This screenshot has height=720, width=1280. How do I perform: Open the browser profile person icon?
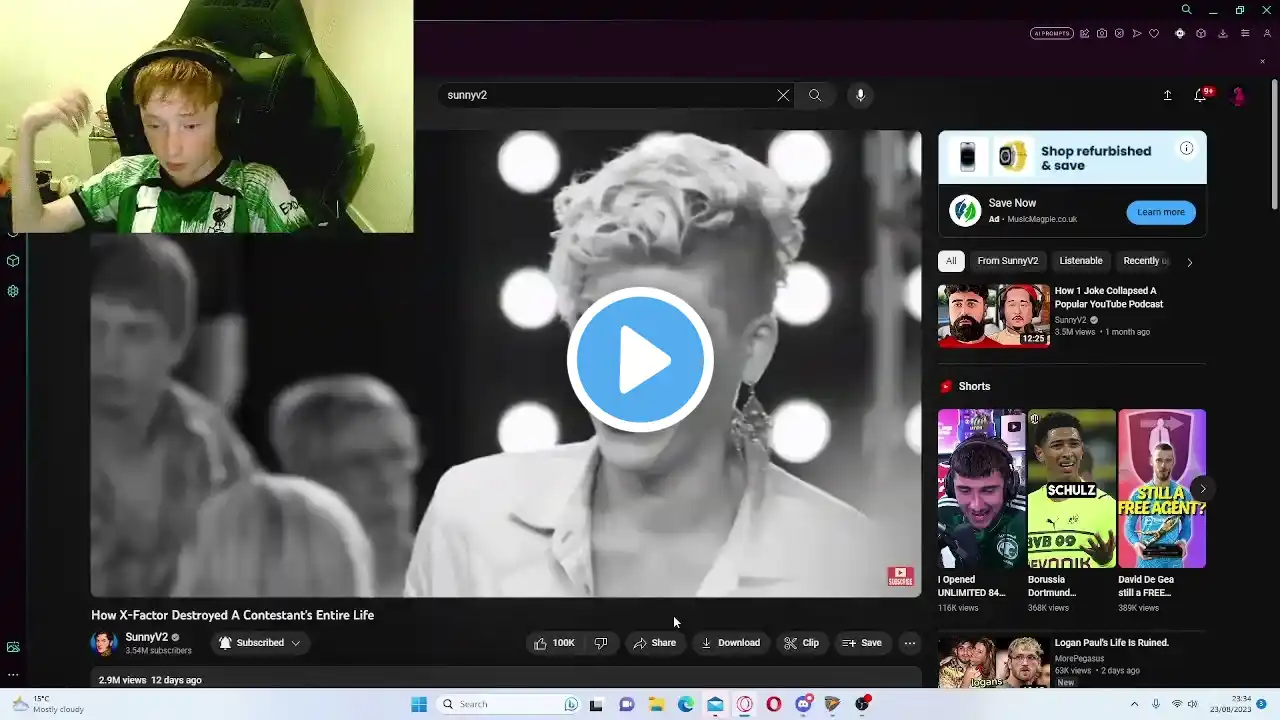click(1267, 33)
